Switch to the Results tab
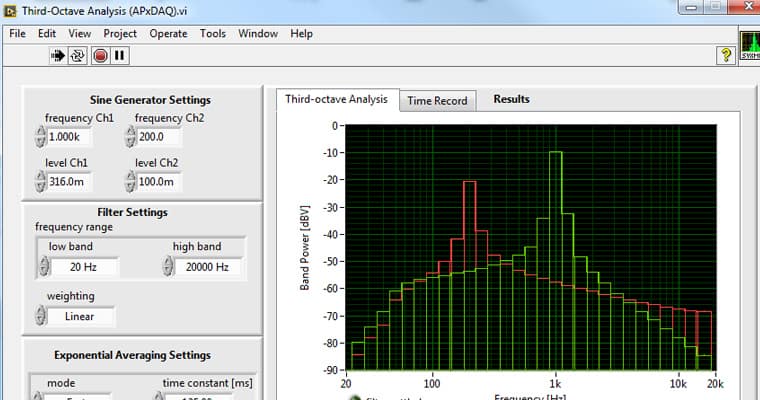This screenshot has width=760, height=400. point(511,99)
